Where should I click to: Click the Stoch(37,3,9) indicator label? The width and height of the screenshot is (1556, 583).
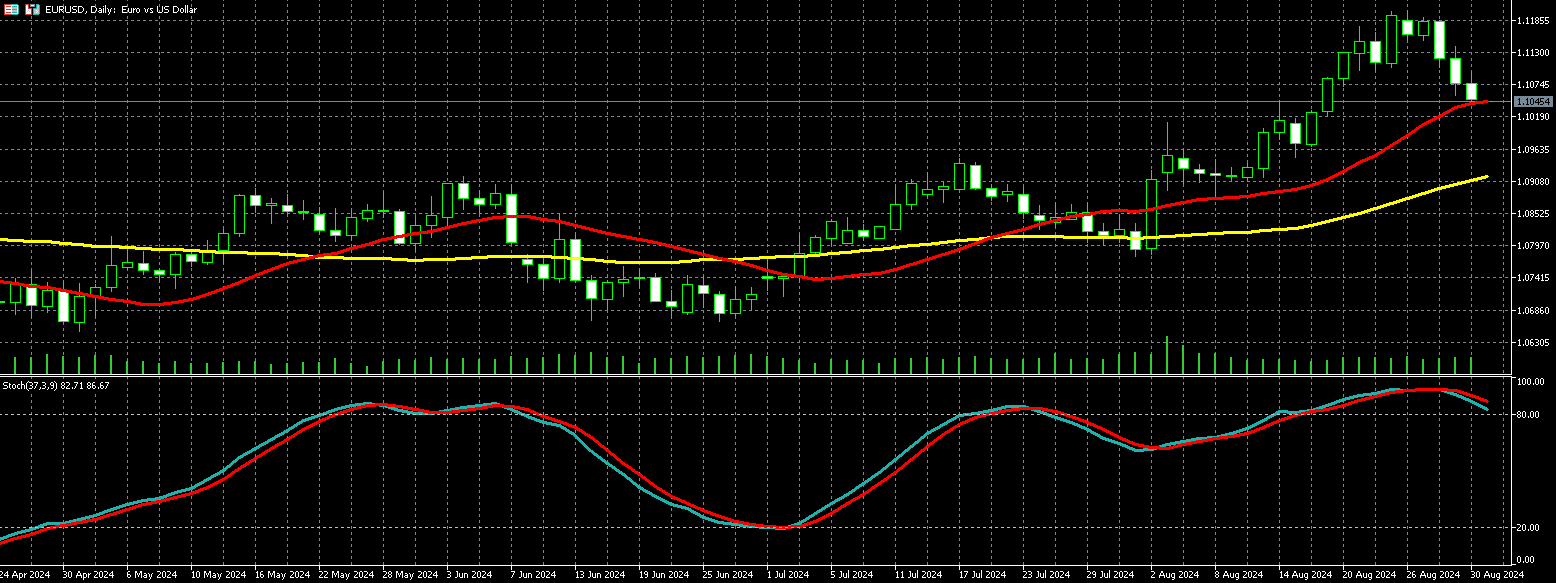55,385
